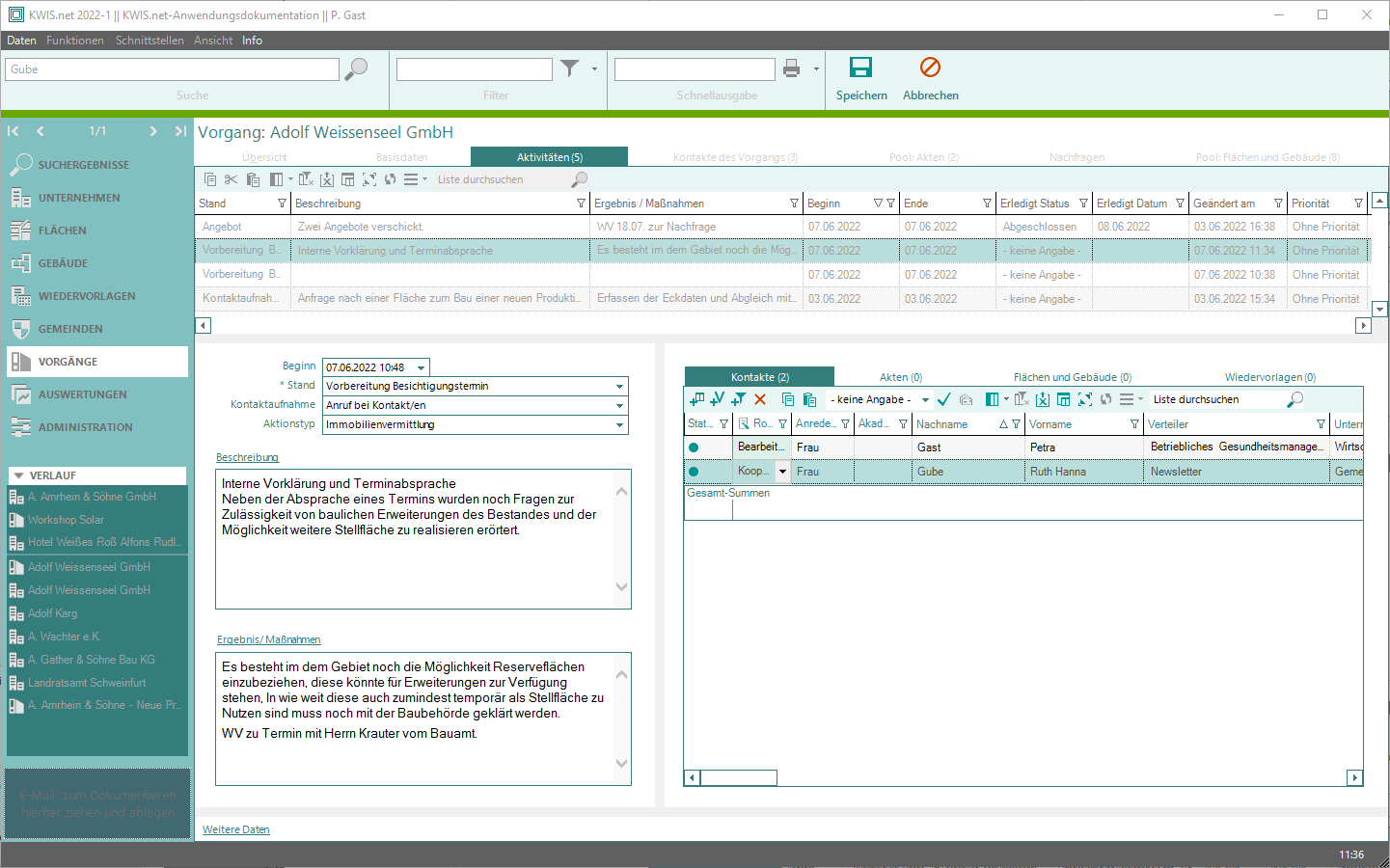
Task: Jump to the first record navigation arrow
Action: point(14,131)
